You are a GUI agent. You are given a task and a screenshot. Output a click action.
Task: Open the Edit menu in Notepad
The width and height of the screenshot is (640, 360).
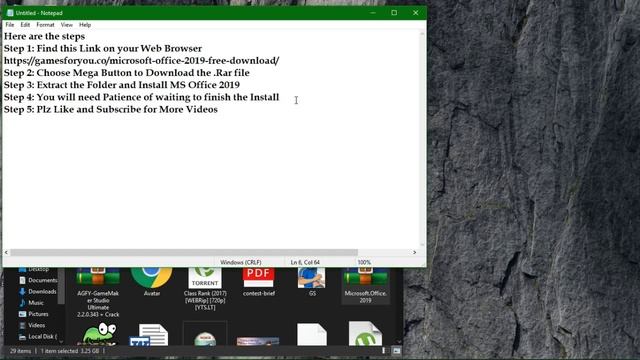click(25, 25)
